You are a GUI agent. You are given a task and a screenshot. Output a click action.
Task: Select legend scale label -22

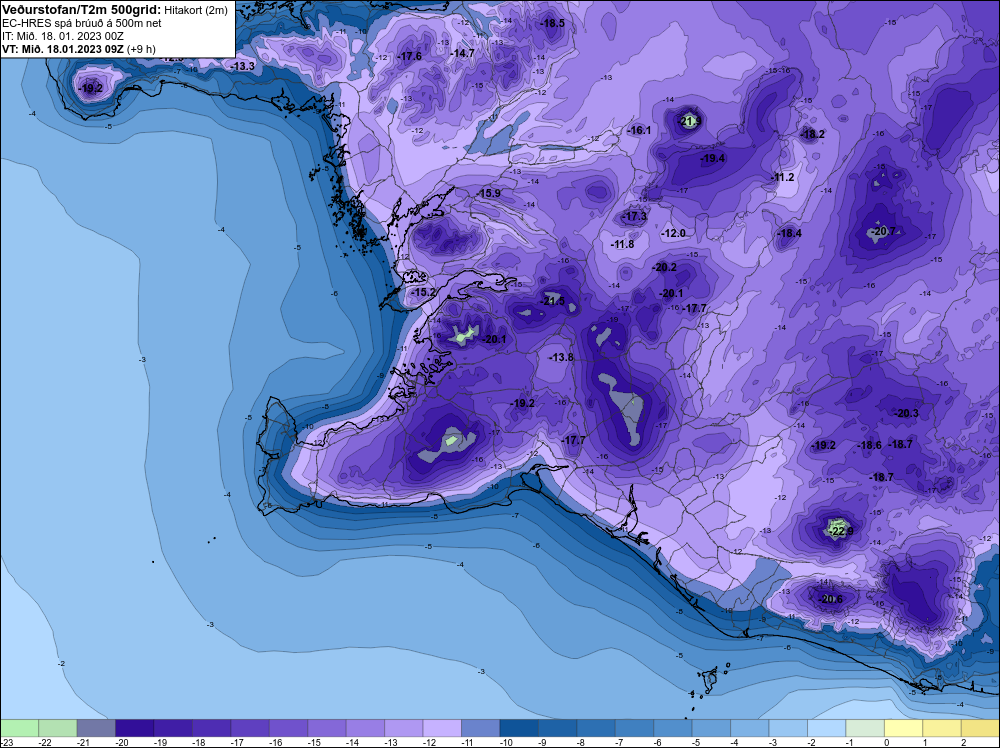click(45, 742)
